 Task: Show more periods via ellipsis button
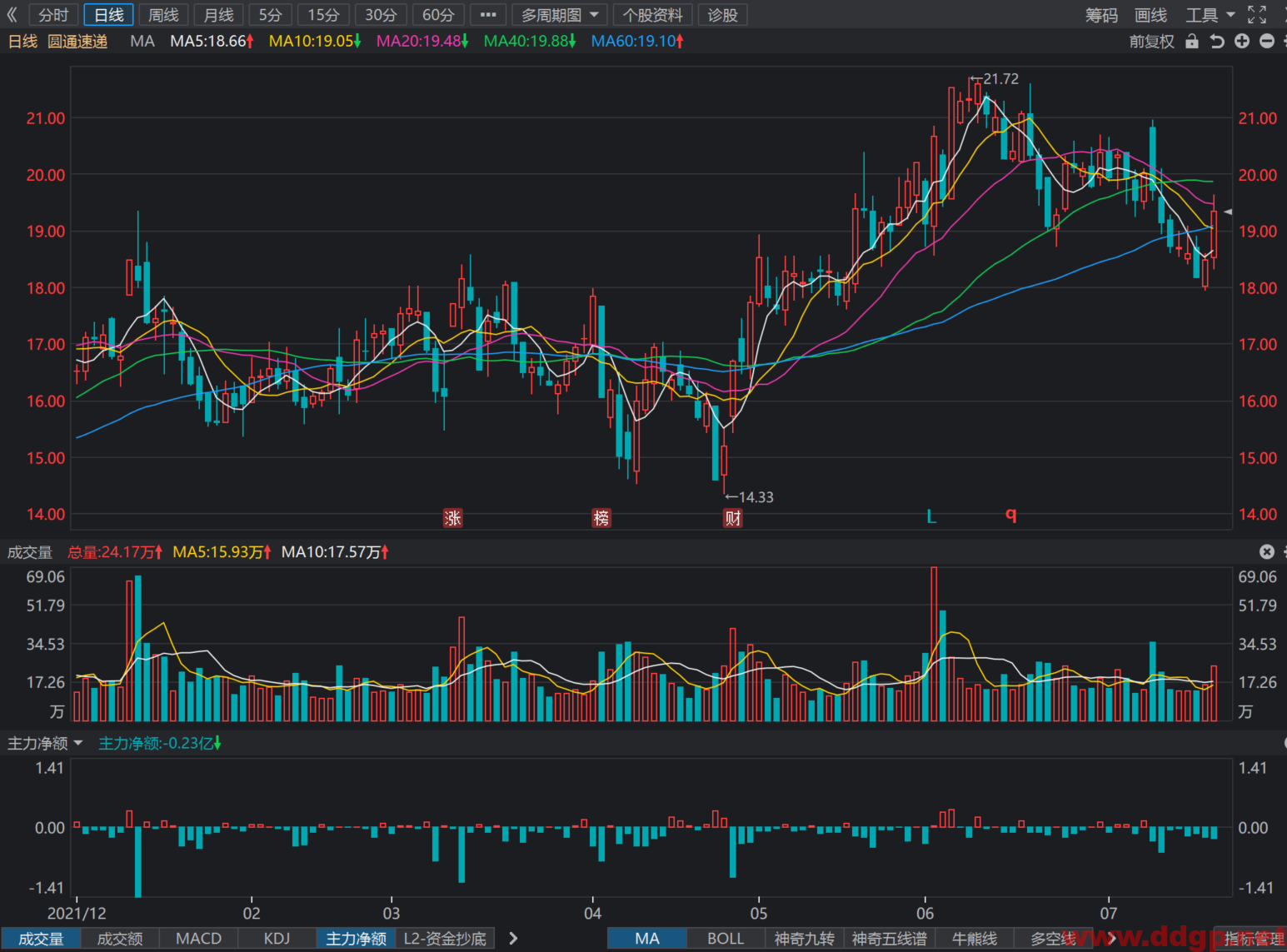click(488, 15)
